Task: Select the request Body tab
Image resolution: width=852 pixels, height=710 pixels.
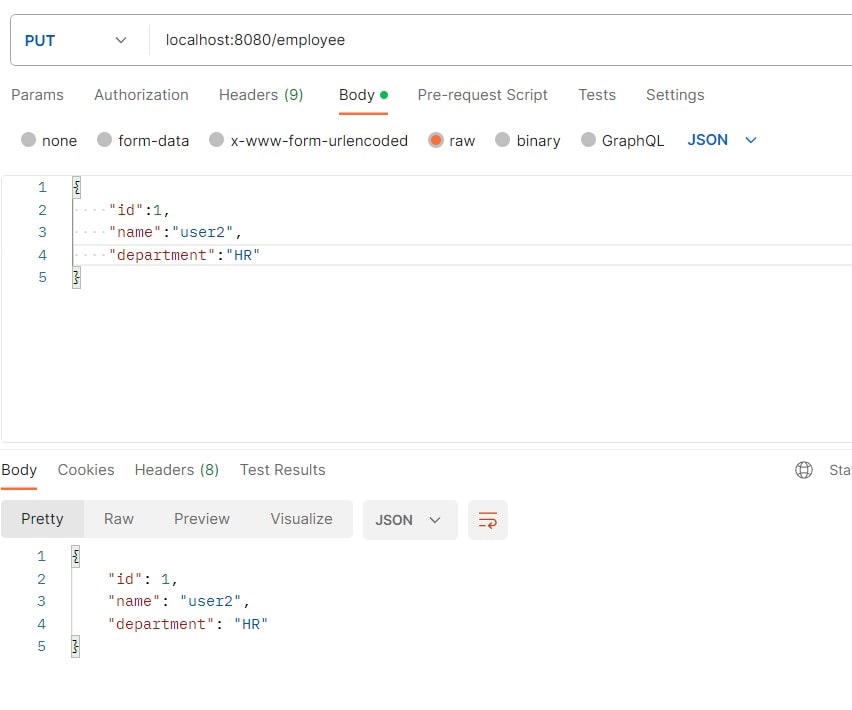Action: tap(363, 95)
